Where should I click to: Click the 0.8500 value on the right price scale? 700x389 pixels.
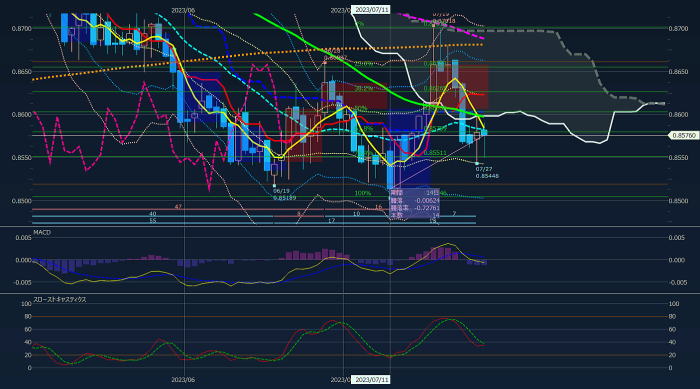[678, 201]
